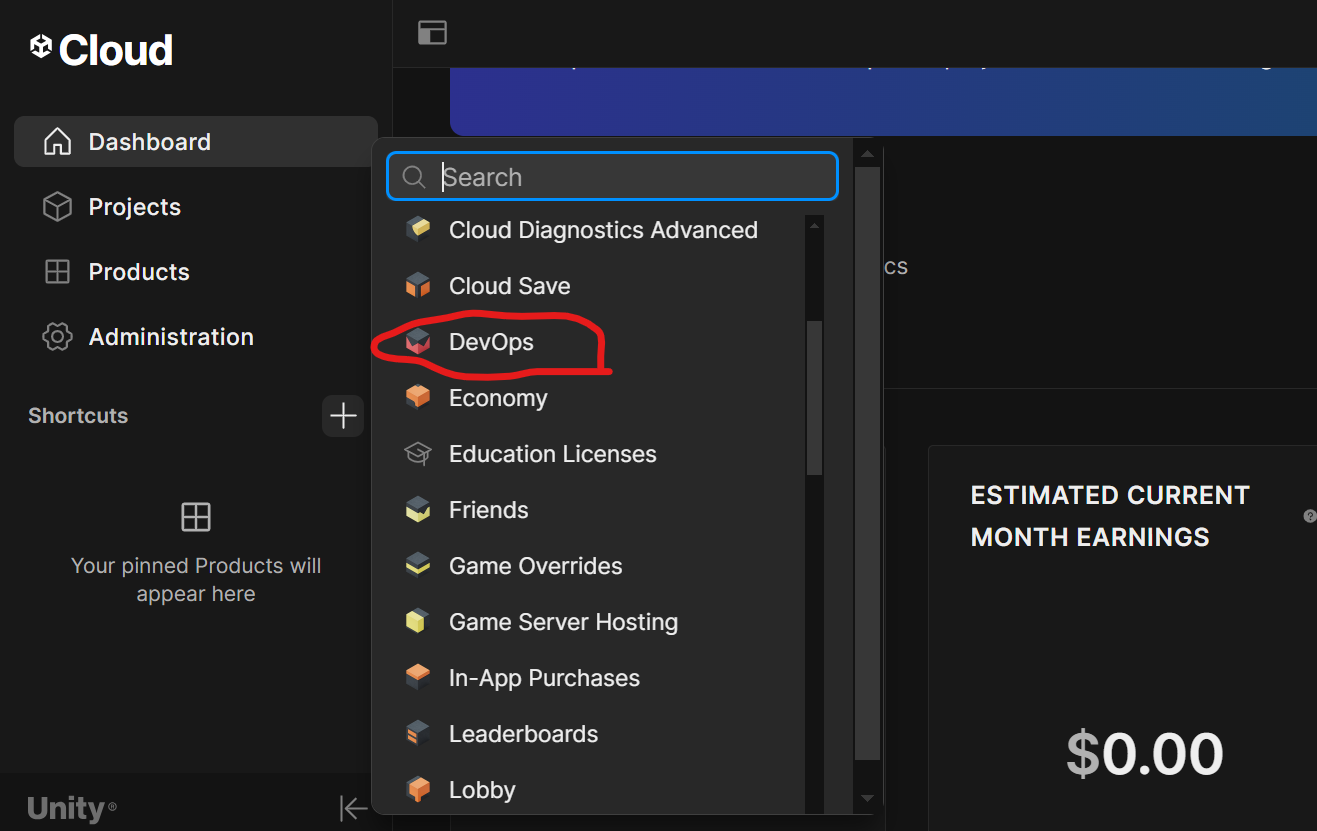Click the Leaderboards product icon
Screen dimensions: 1317x831
click(x=418, y=734)
